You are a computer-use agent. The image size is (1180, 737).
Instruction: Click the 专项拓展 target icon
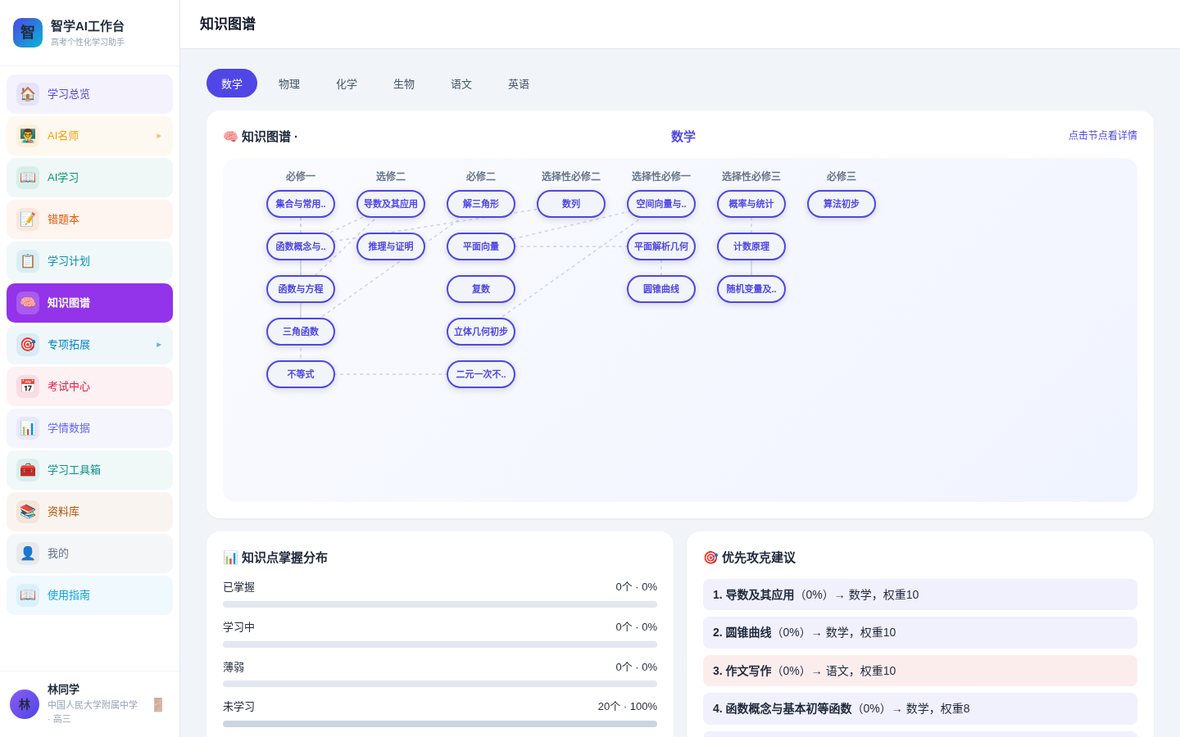click(x=28, y=344)
